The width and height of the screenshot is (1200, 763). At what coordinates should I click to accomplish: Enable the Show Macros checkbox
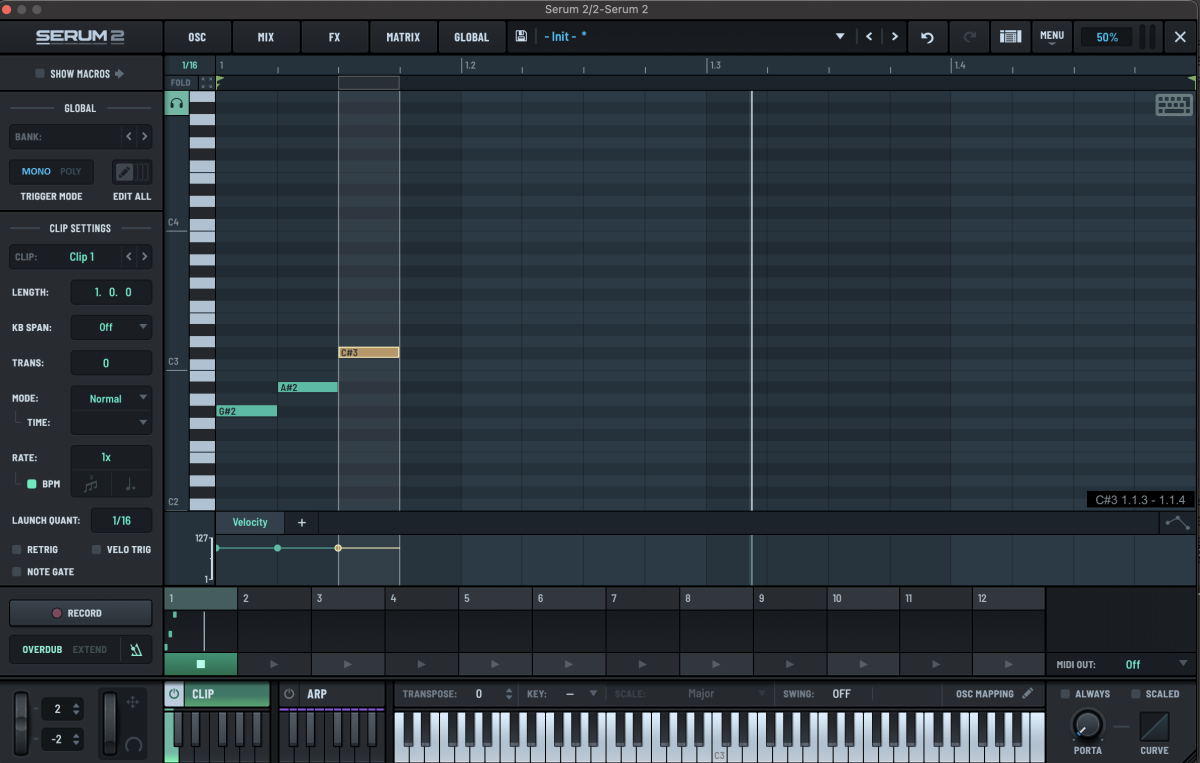pyautogui.click(x=40, y=74)
